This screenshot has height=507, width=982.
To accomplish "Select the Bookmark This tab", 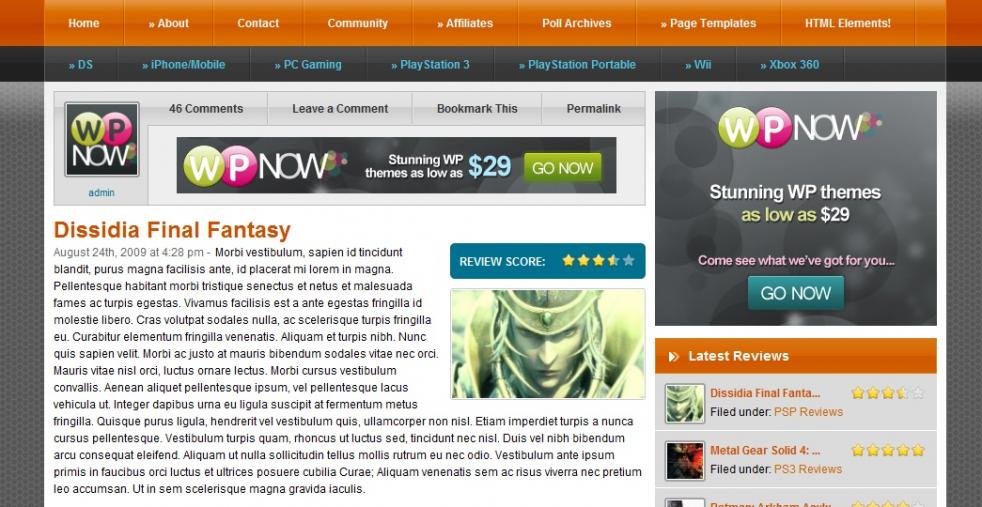I will tap(477, 108).
